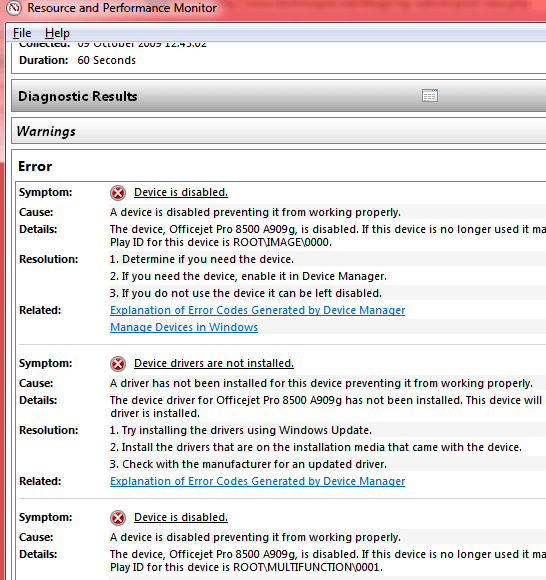Open the 'Device is disabled.' link above the ROOT\MULTIFUNCTION details
This screenshot has height=580, width=546.
tap(181, 517)
